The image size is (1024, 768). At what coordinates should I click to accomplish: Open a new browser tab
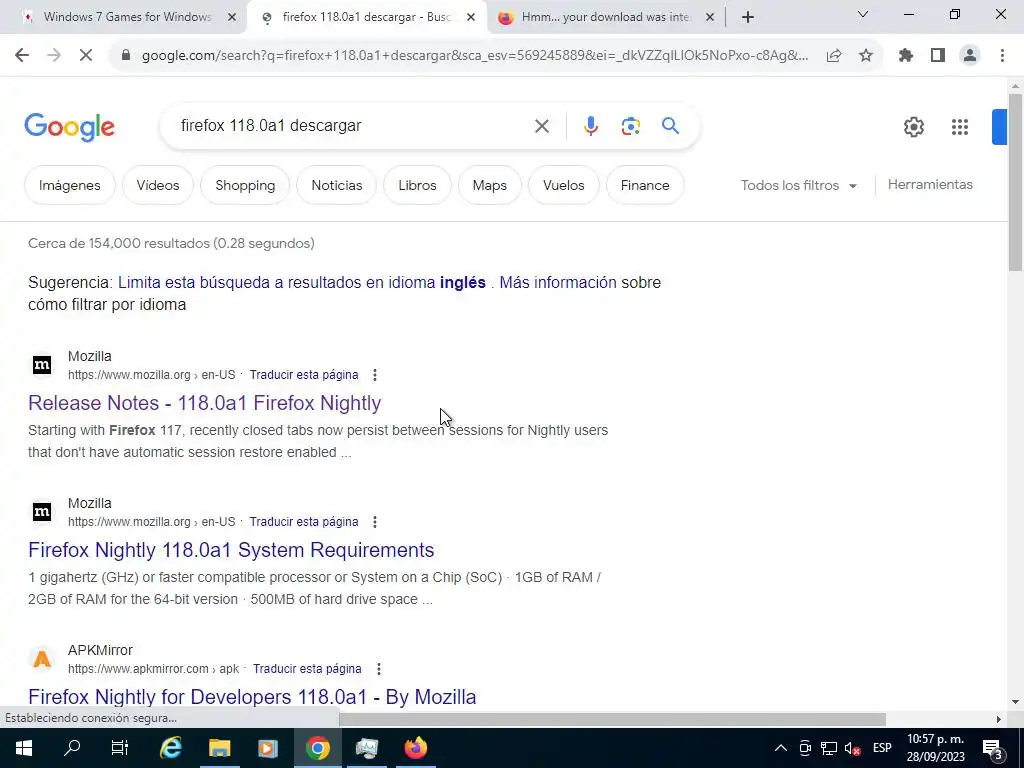tap(748, 17)
